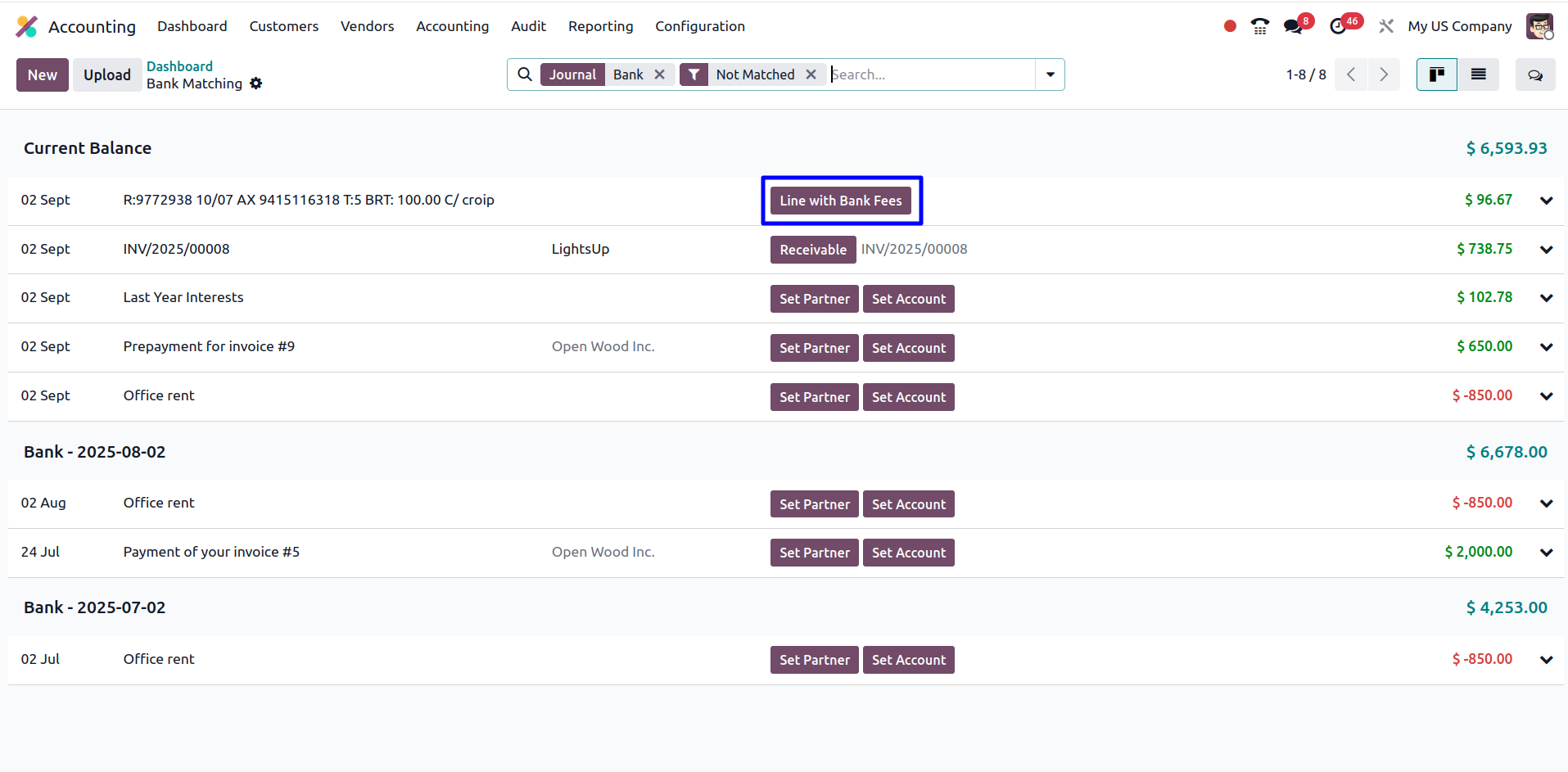The width and height of the screenshot is (1568, 772).
Task: Toggle the chatter panel button
Action: tap(1534, 74)
